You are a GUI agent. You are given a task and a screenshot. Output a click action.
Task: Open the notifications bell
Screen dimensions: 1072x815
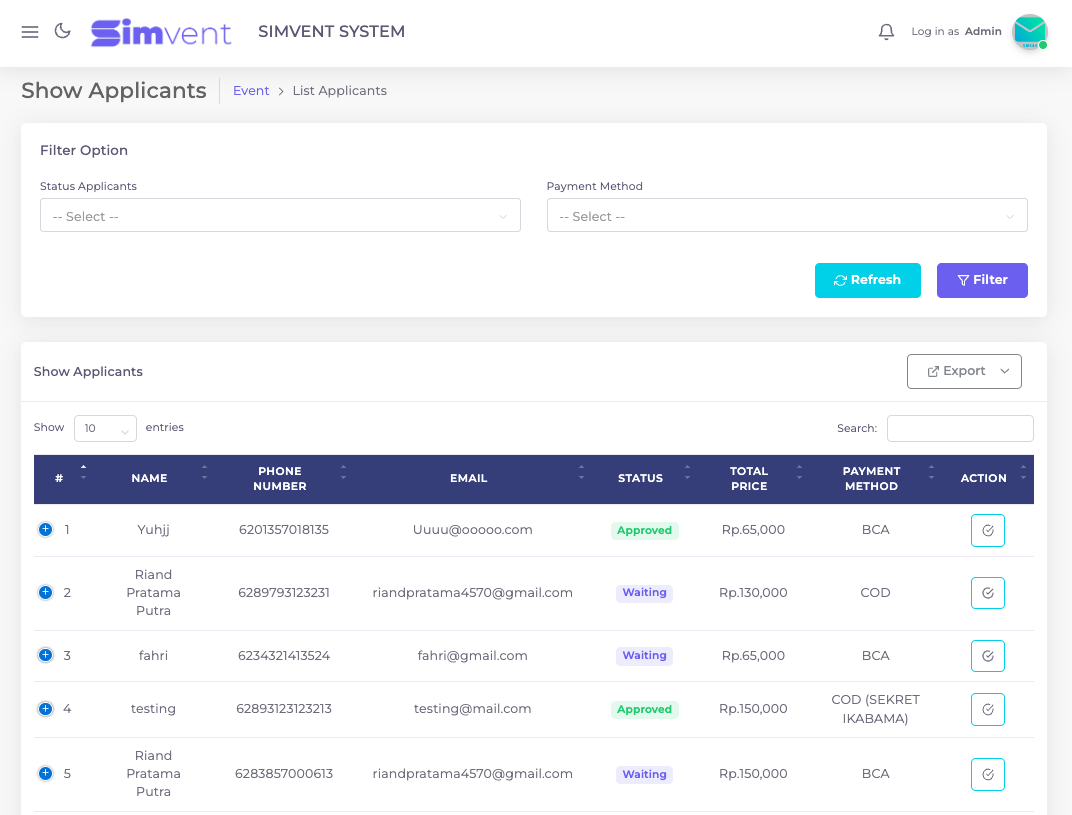(886, 32)
